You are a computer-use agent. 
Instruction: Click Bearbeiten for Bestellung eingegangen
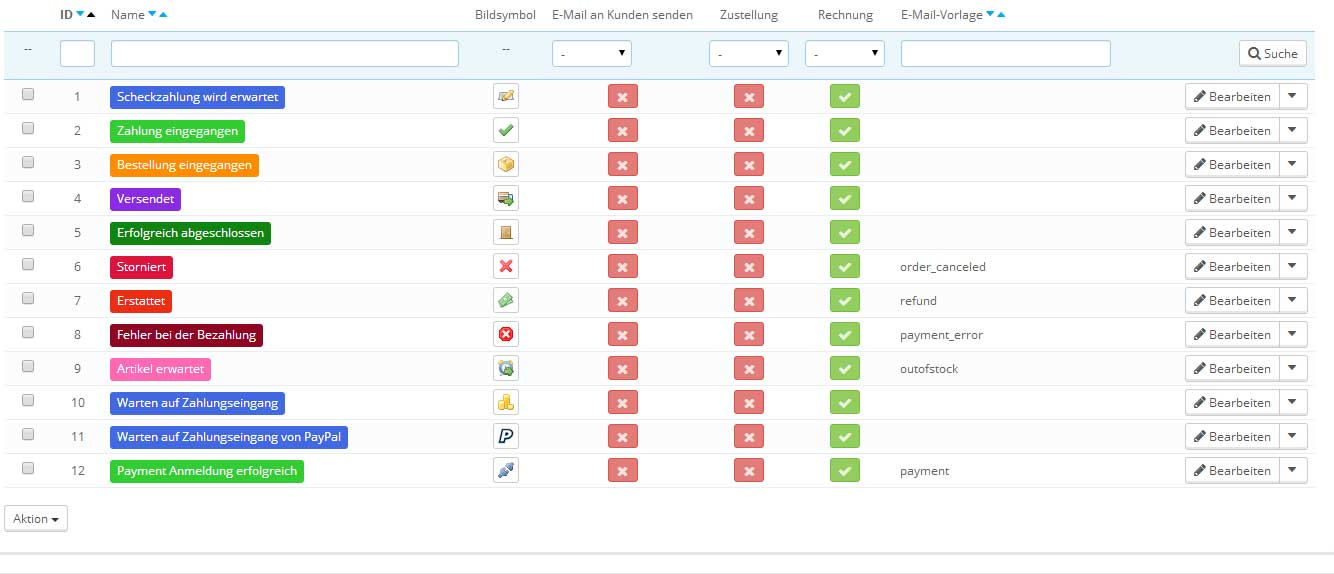click(x=1232, y=164)
